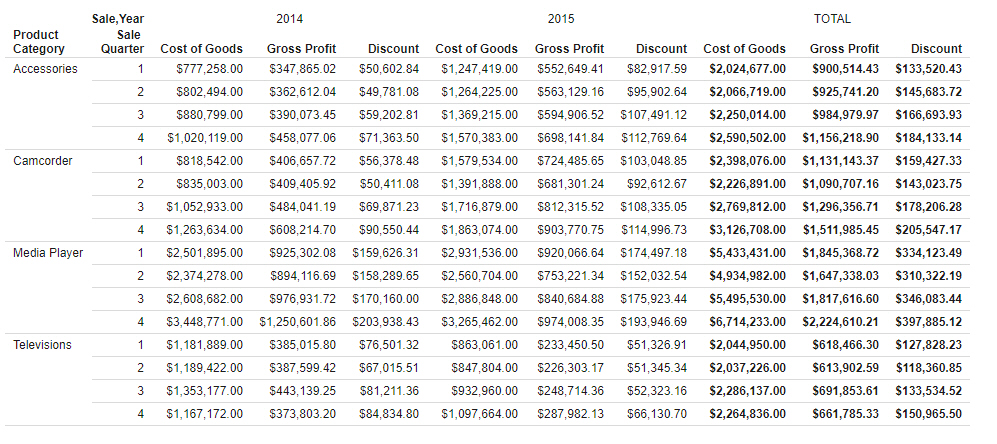Click the 2015 Gross Profit column header
Screen dimensions: 997x444
coord(569,48)
